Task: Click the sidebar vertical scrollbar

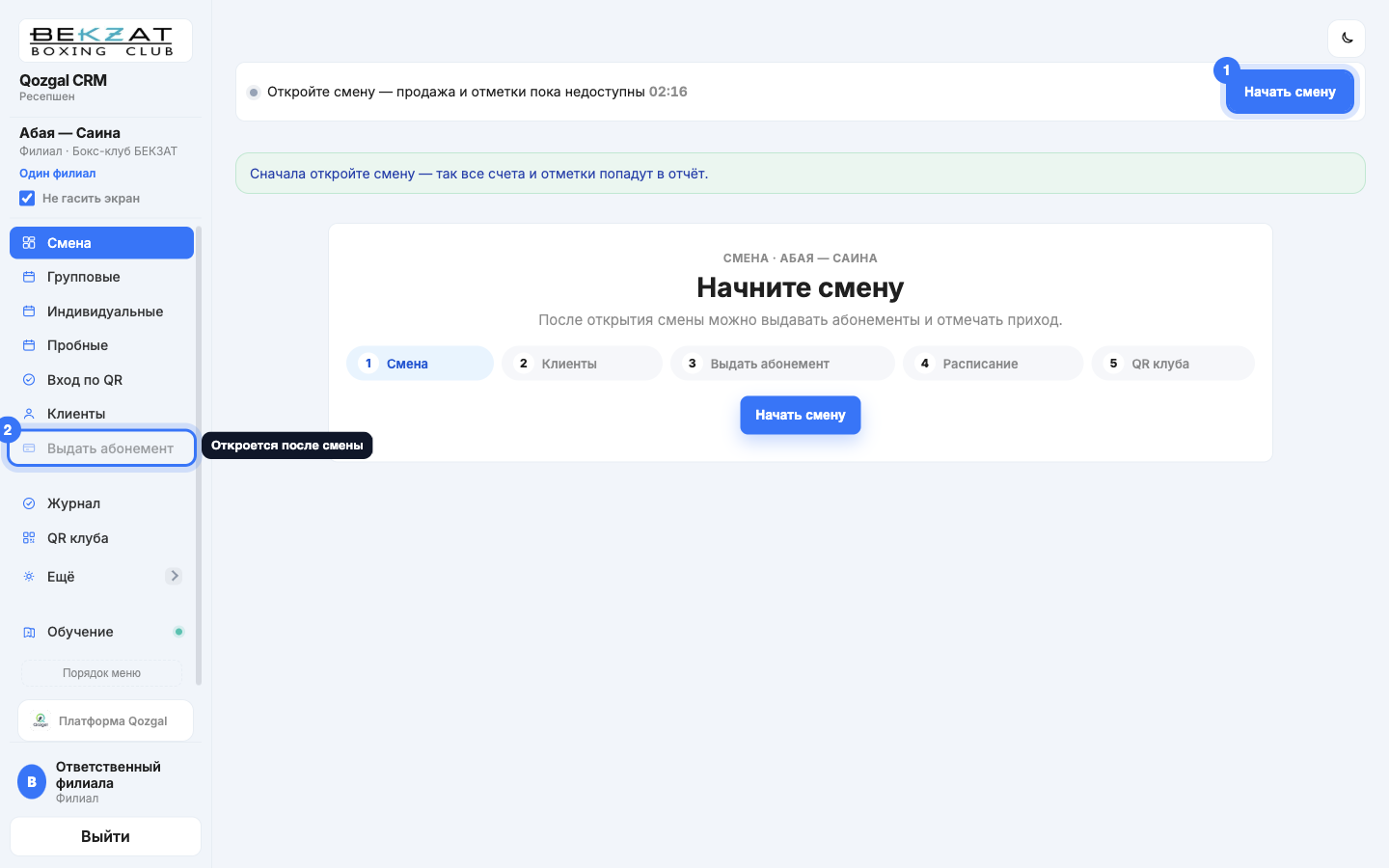Action: tap(199, 455)
